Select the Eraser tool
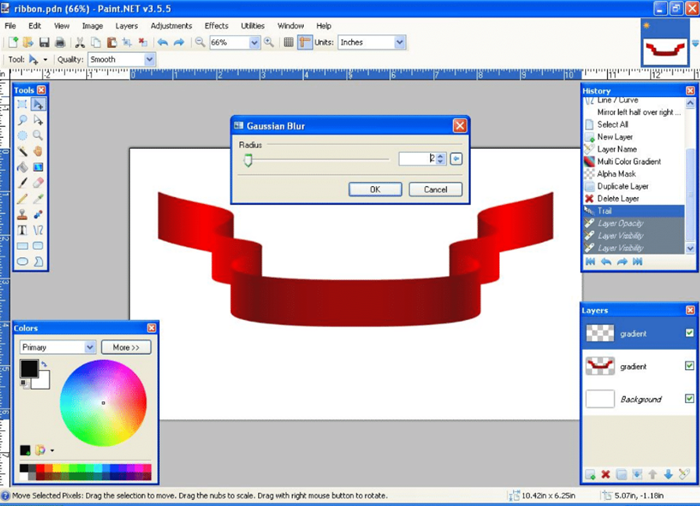Screen dimensions: 700x506 pyautogui.click(x=38, y=183)
